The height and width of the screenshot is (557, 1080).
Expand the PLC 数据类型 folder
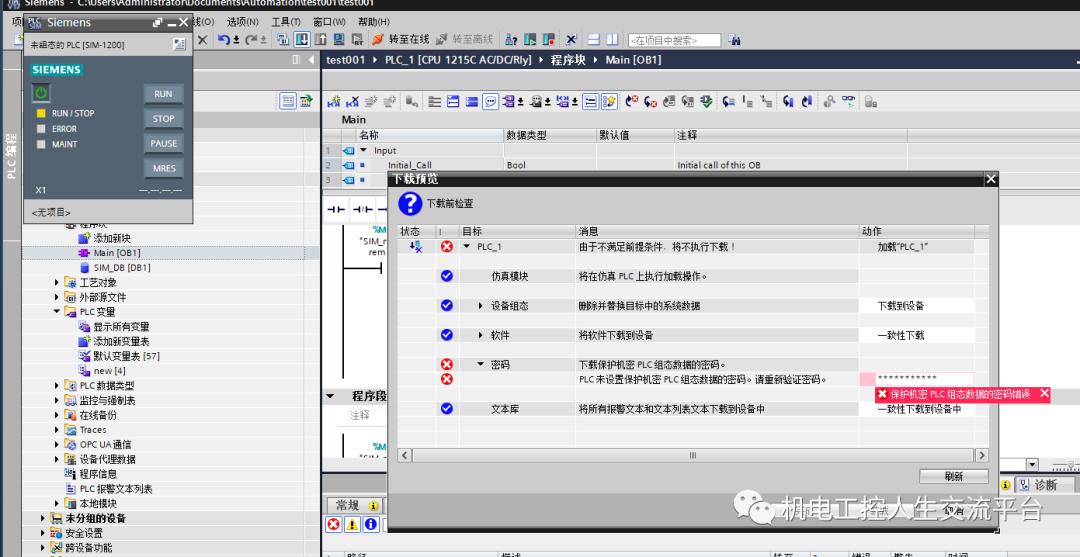tap(56, 386)
